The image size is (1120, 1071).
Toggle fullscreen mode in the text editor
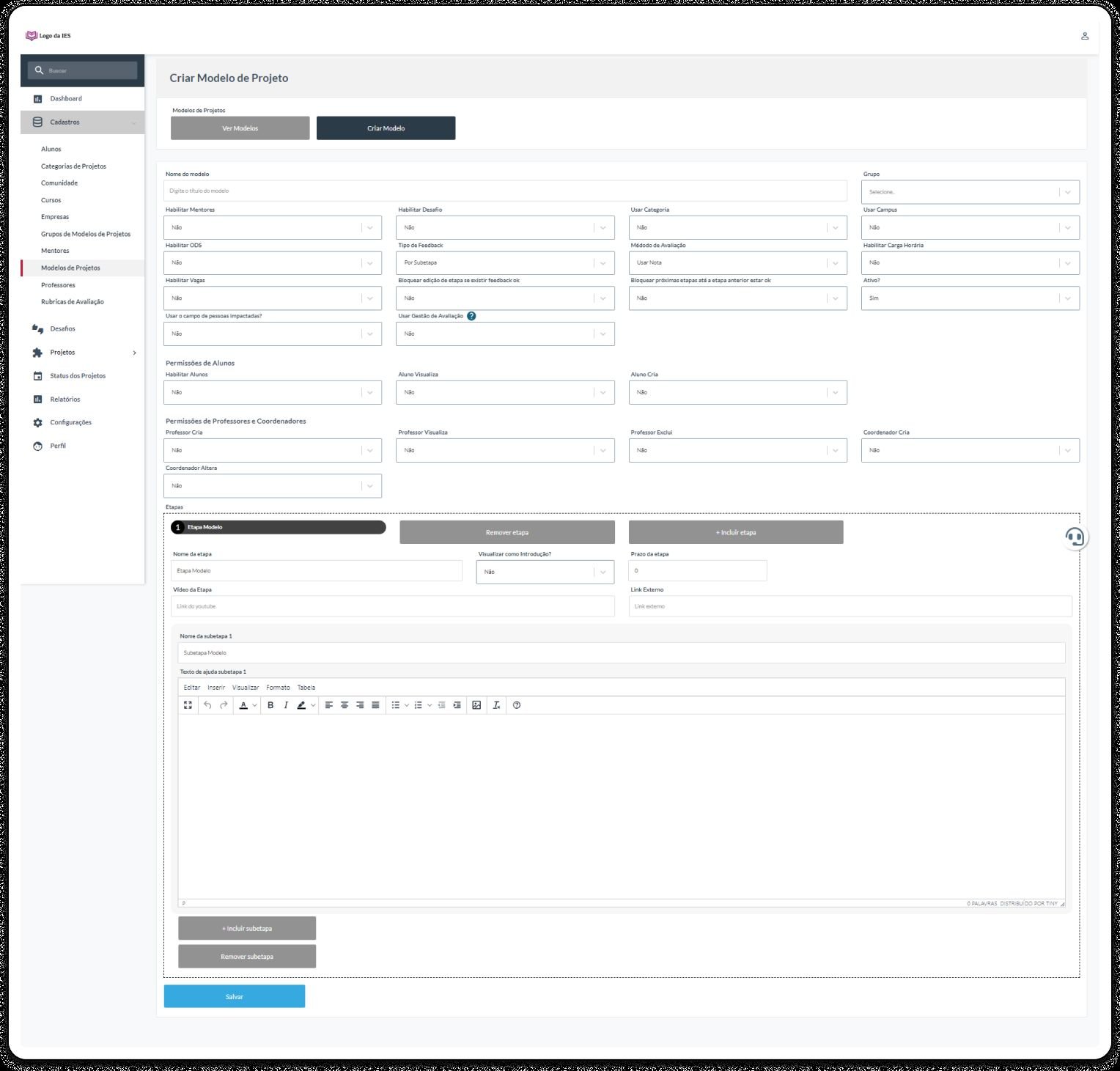pyautogui.click(x=188, y=705)
